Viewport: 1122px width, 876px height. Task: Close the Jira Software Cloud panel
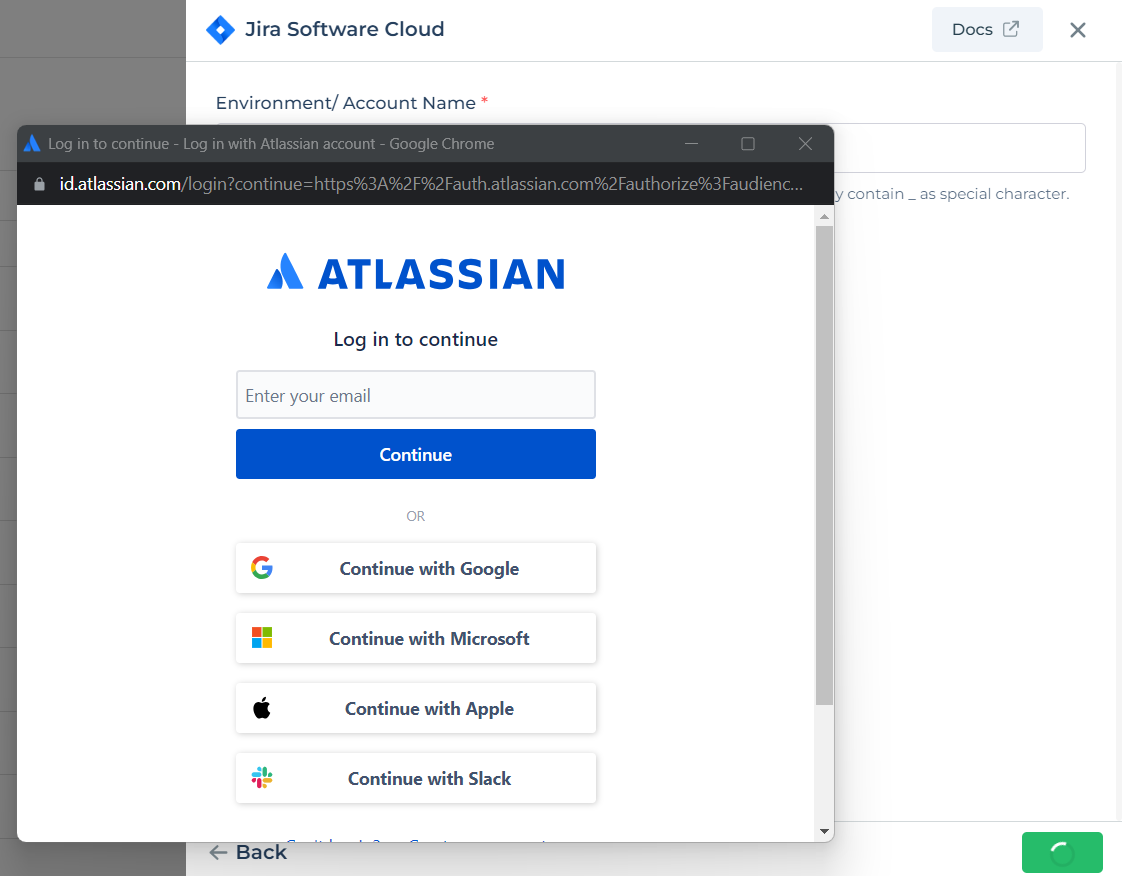pos(1078,30)
